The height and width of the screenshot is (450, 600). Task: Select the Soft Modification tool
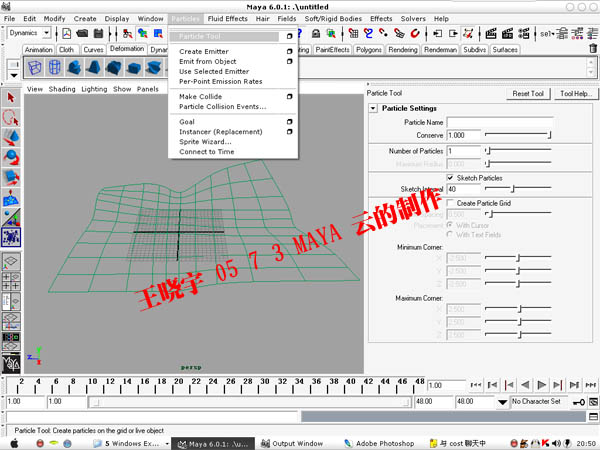tap(11, 197)
